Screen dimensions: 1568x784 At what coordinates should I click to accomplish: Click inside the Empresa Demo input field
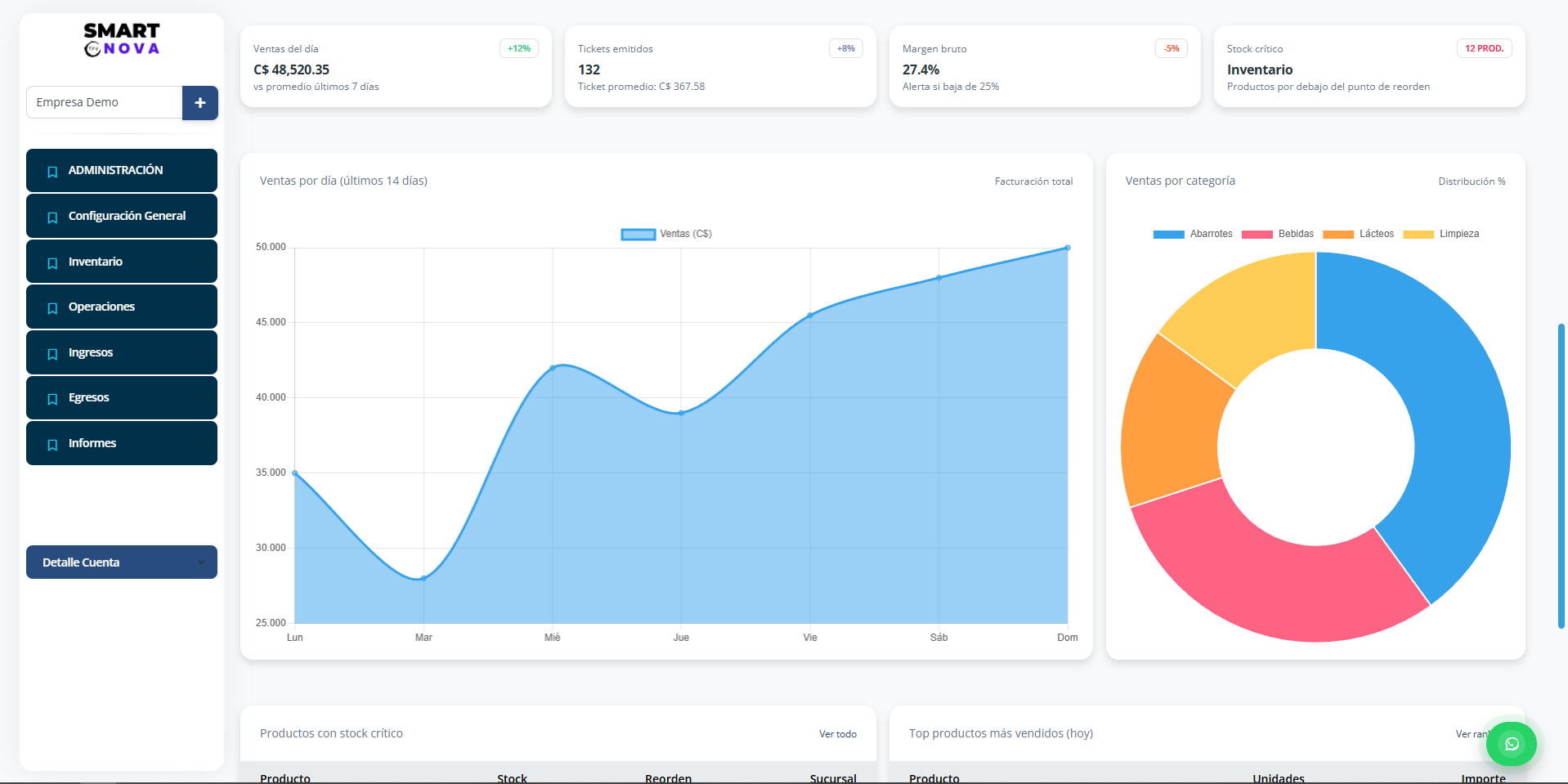pyautogui.click(x=104, y=102)
